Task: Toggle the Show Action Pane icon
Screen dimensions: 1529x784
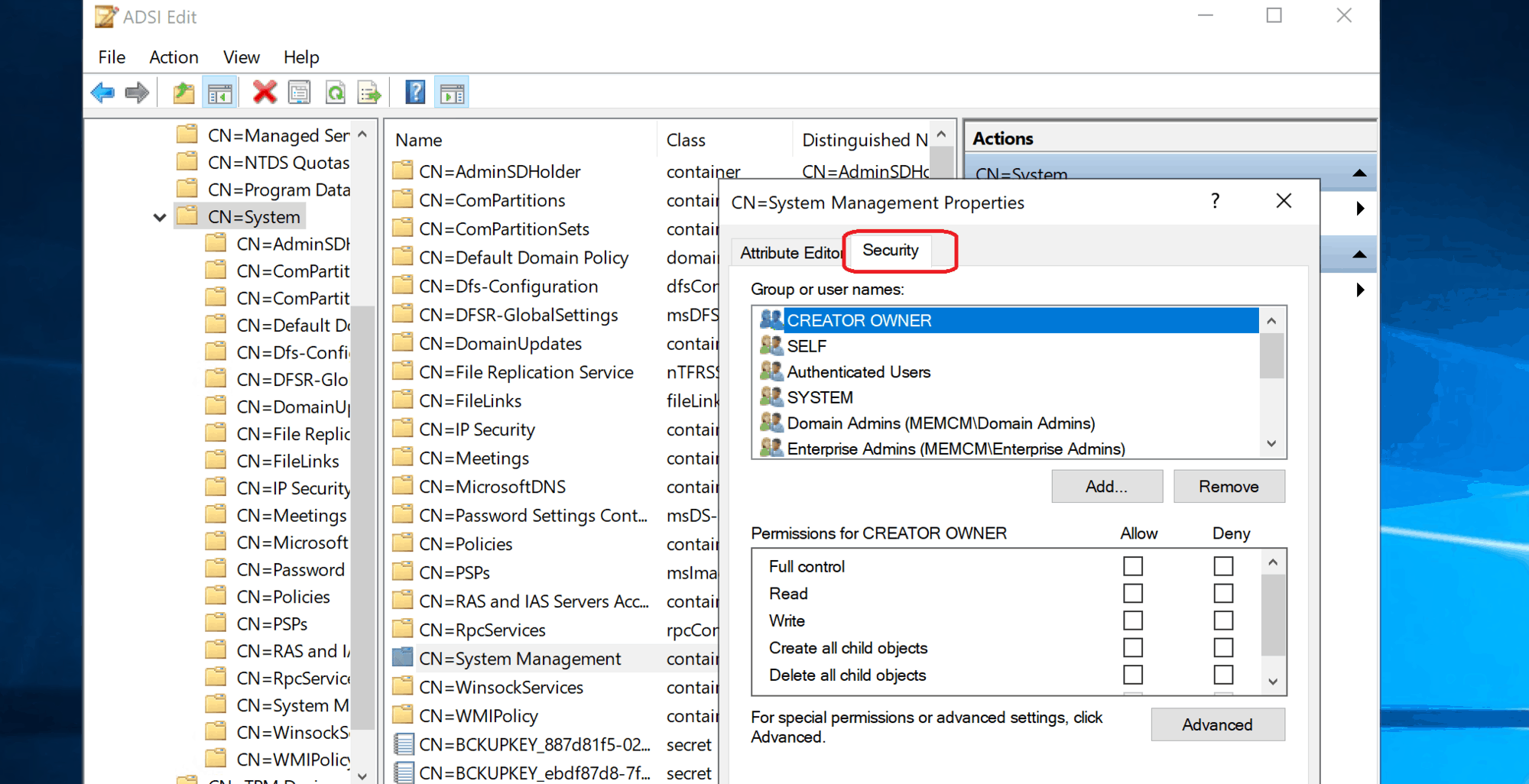Action: point(451,92)
